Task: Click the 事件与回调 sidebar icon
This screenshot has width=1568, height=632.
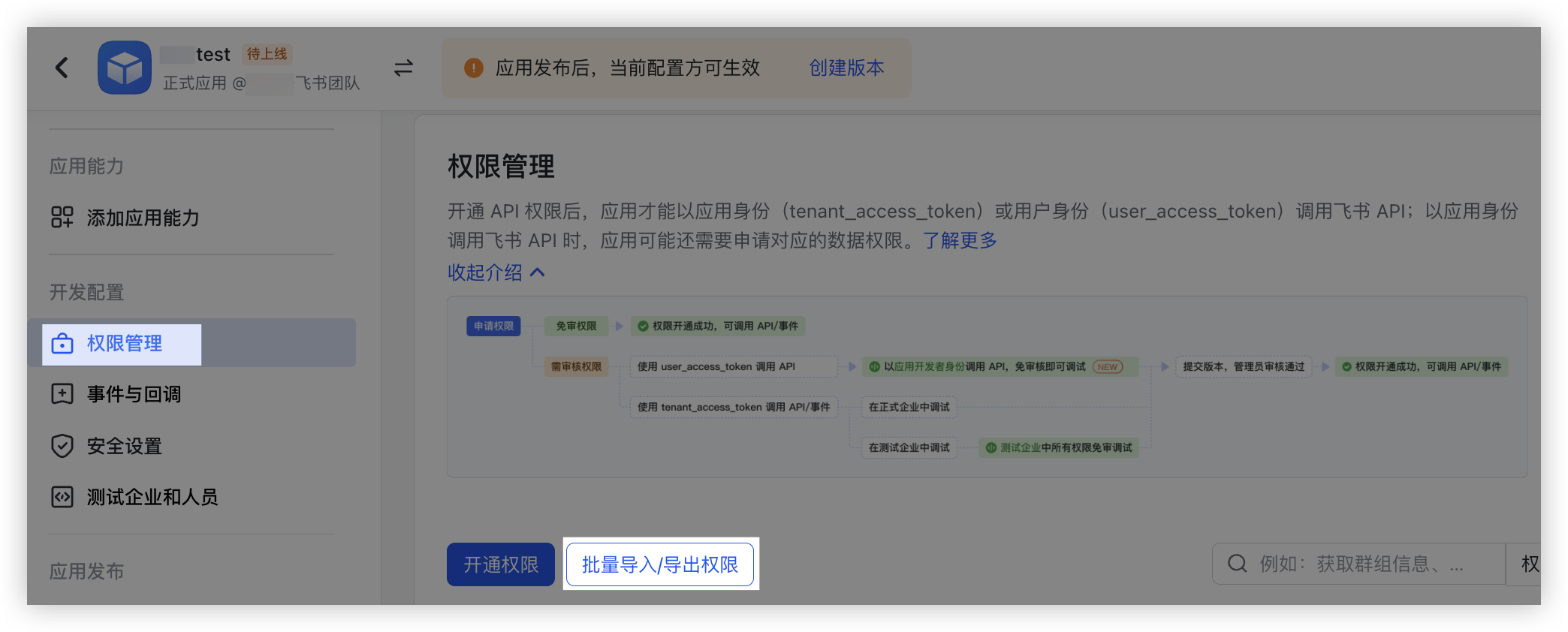Action: [x=62, y=394]
